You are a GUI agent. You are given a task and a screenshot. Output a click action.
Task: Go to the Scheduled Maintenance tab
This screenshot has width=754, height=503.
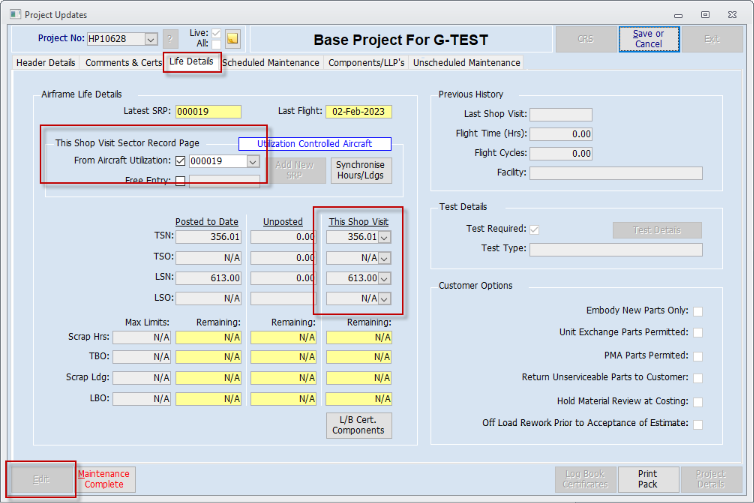tap(271, 63)
